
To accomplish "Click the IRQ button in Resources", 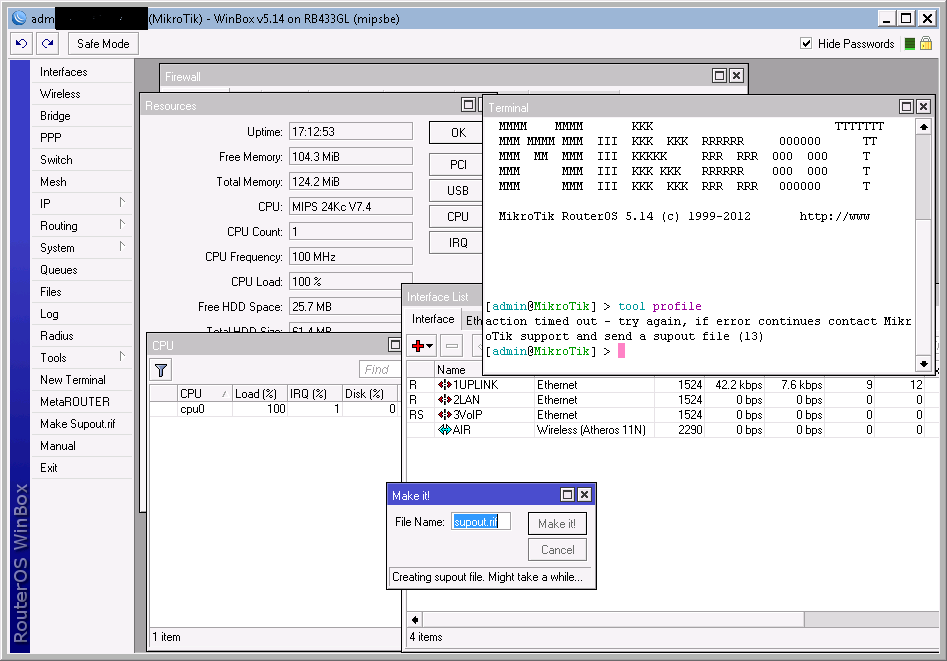I will point(457,242).
